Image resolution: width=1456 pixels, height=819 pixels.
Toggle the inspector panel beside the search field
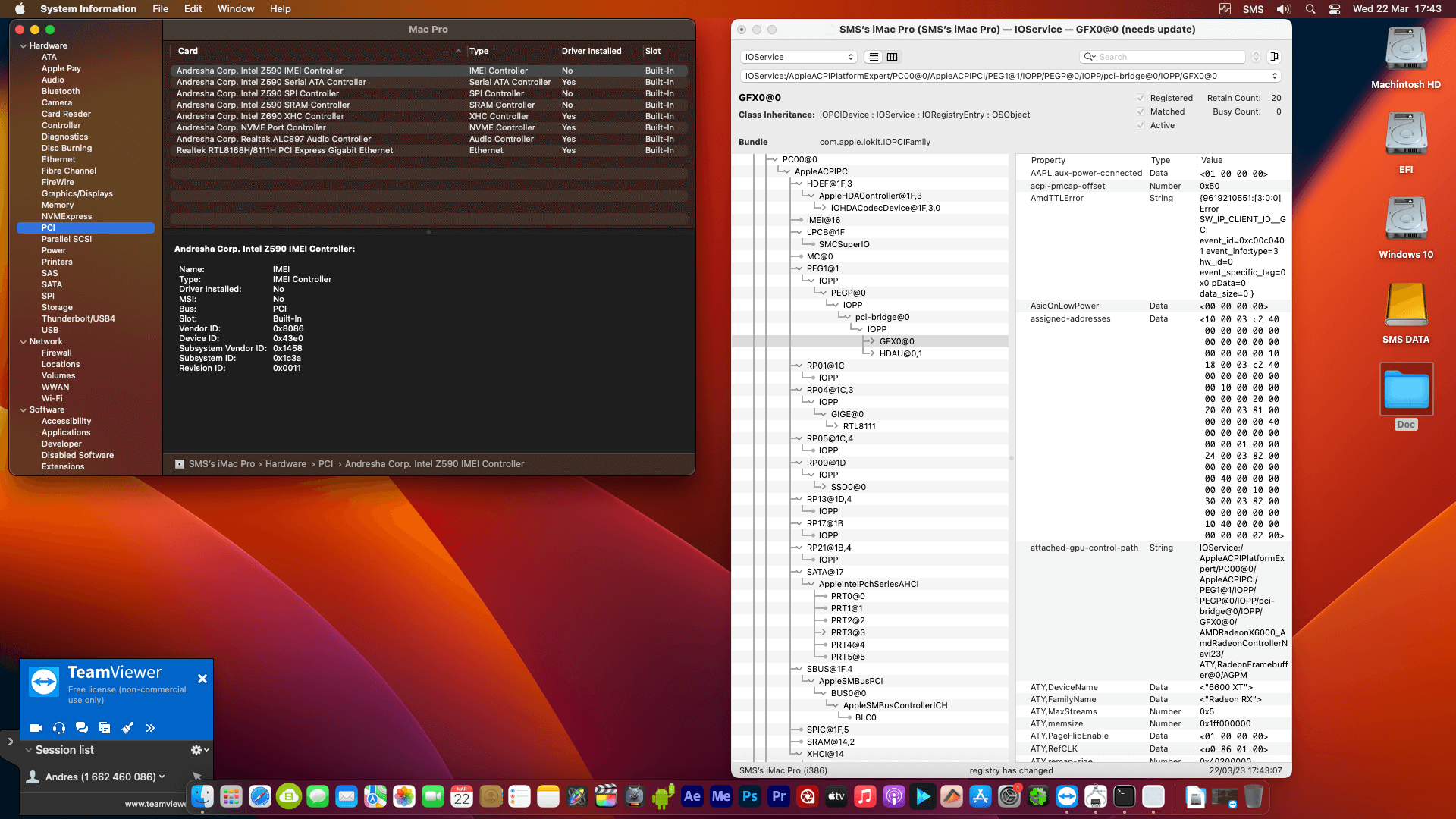point(1275,56)
